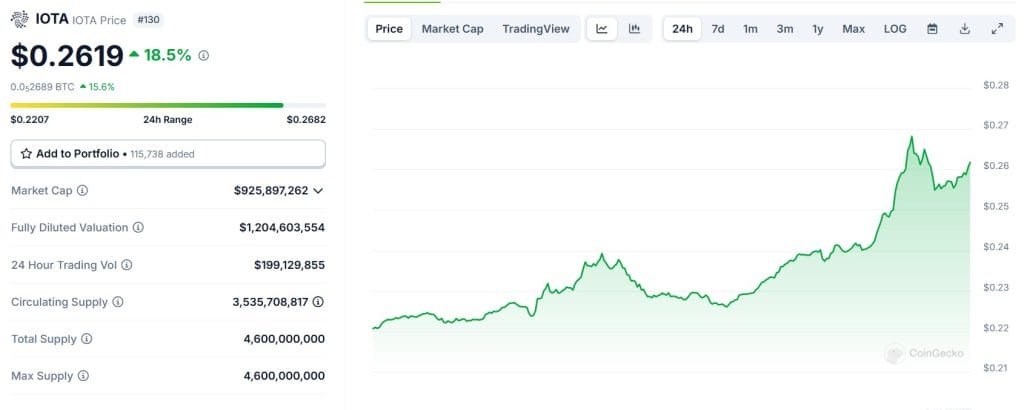Click the $0.2207 range low value
This screenshot has height=410, width=1024.
[29, 119]
